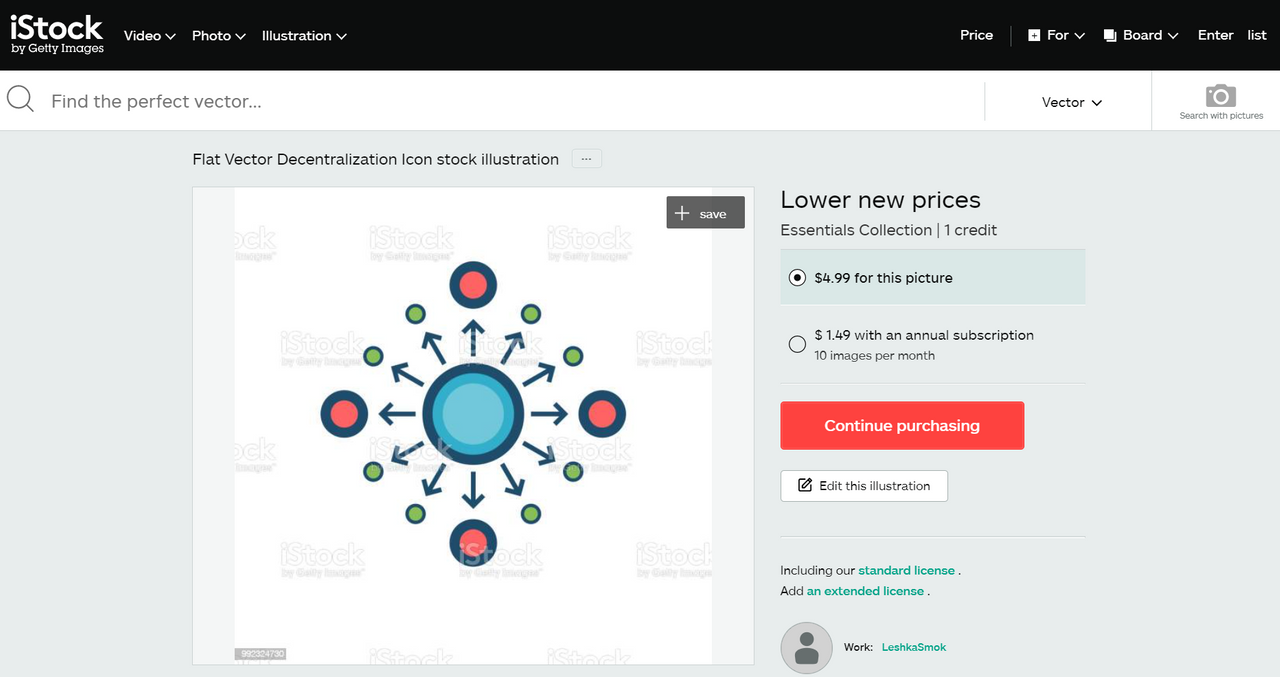
Task: Click the pencil edit icon
Action: coord(805,486)
